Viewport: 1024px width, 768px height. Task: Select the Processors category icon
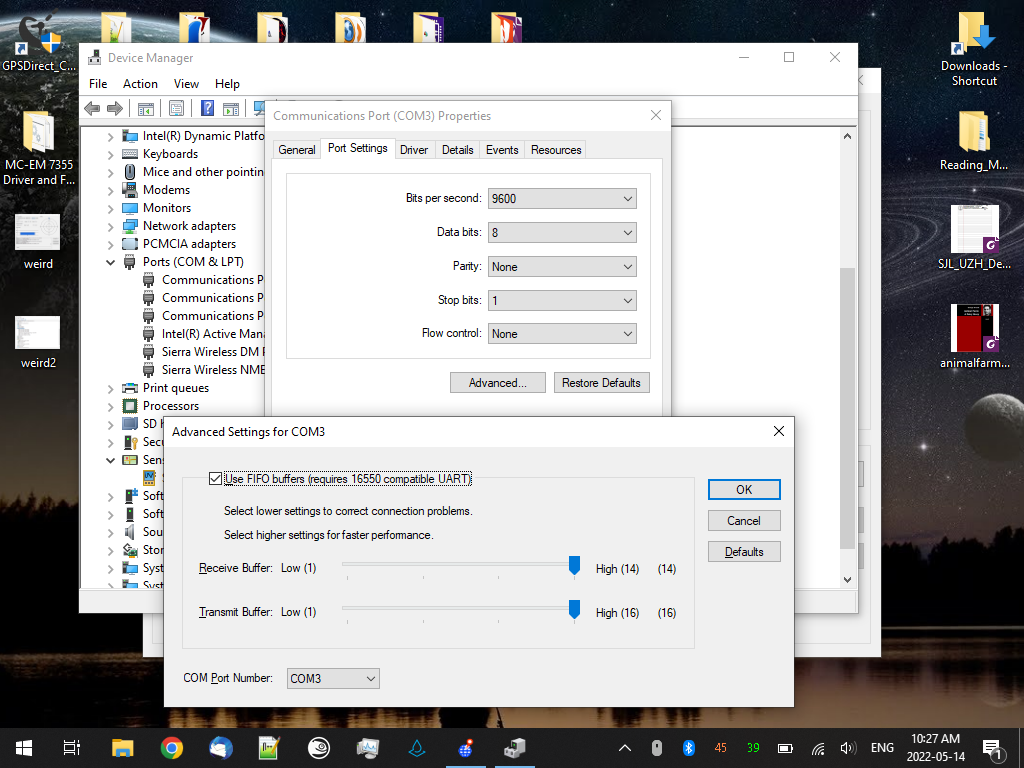pyautogui.click(x=130, y=406)
